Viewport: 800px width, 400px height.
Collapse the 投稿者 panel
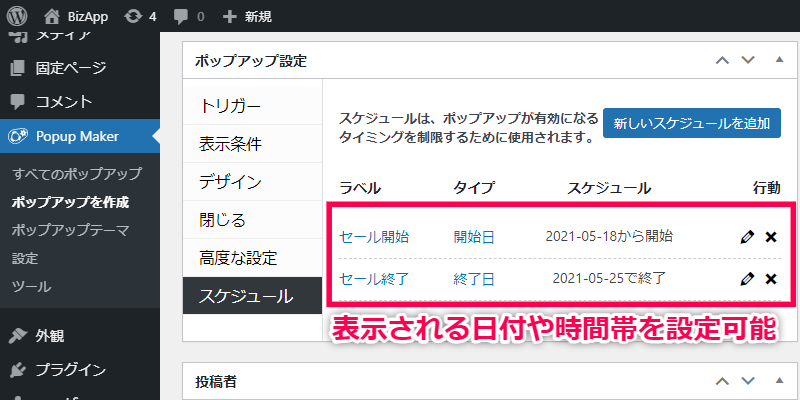pyautogui.click(x=779, y=380)
